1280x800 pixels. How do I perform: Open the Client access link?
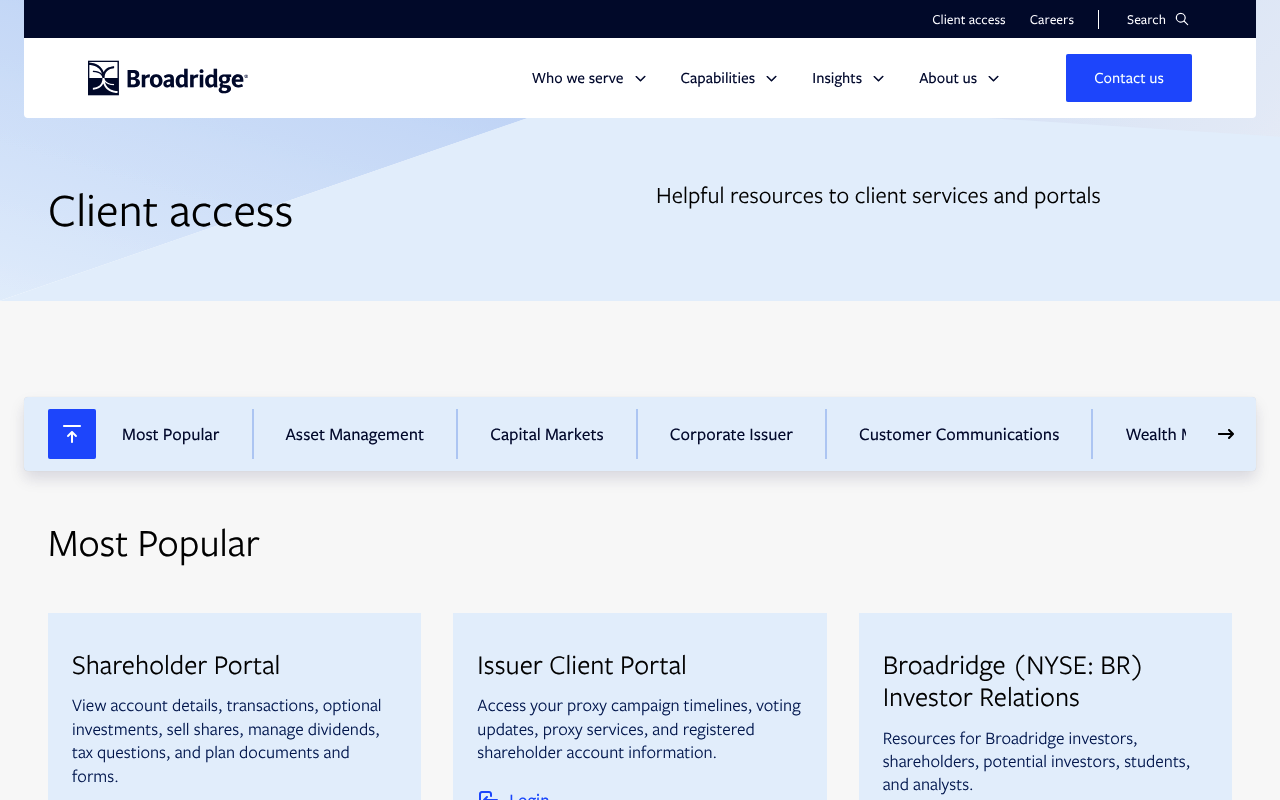(x=969, y=19)
